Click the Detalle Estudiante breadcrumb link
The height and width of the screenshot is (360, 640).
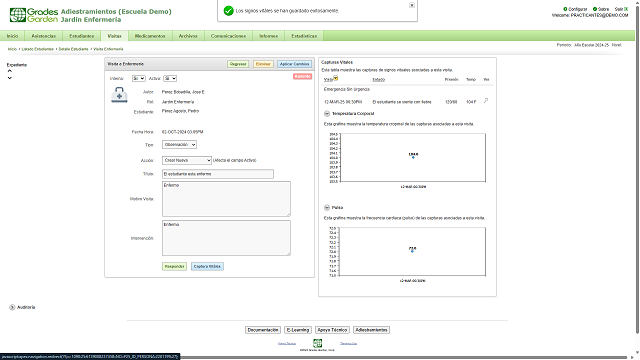73,49
